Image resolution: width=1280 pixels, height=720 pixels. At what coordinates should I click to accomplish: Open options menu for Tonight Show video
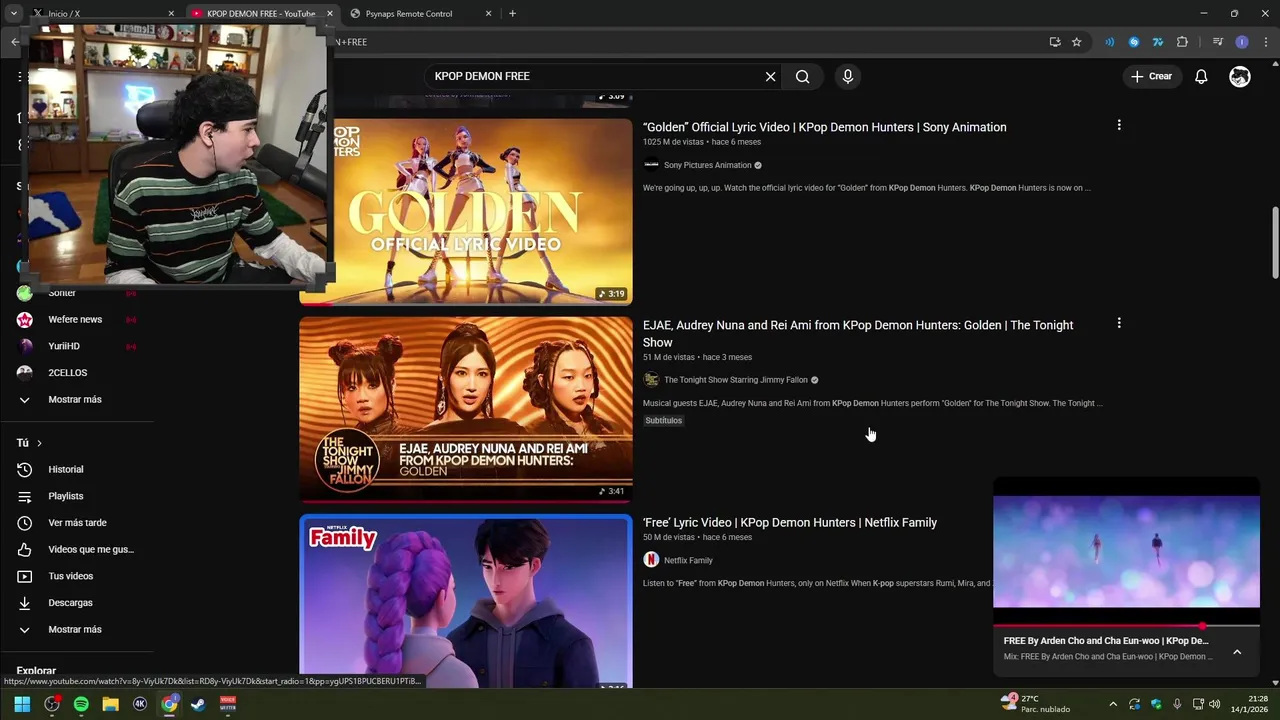pos(1119,323)
